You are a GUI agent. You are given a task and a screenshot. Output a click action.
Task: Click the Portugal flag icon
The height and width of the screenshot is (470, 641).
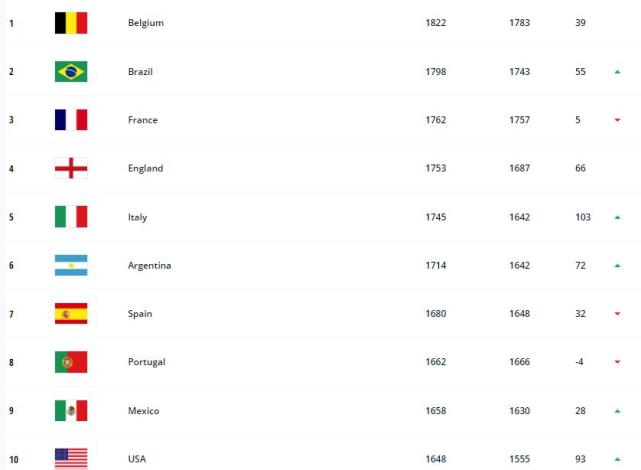[x=71, y=362]
